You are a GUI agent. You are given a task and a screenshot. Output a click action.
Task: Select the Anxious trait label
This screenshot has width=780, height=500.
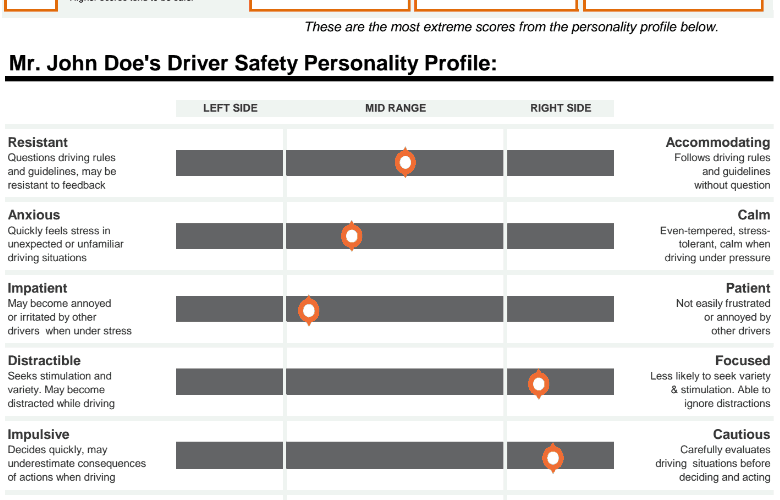click(x=34, y=215)
